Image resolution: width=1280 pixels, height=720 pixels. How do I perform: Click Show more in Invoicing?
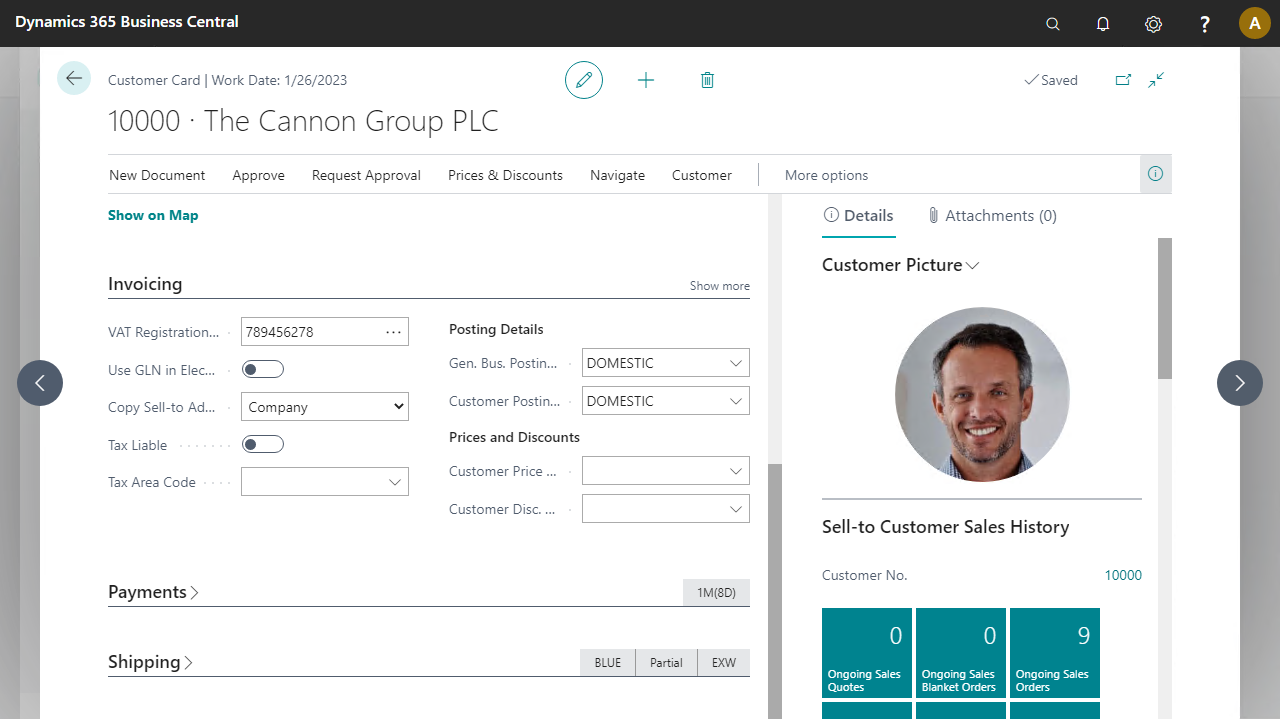coord(720,286)
